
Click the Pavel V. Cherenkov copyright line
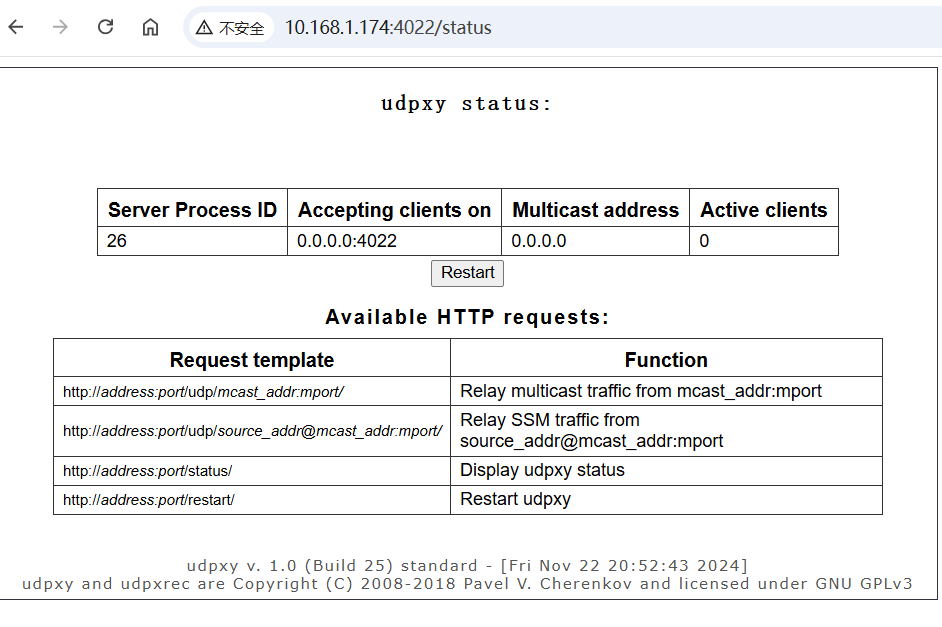(x=467, y=584)
